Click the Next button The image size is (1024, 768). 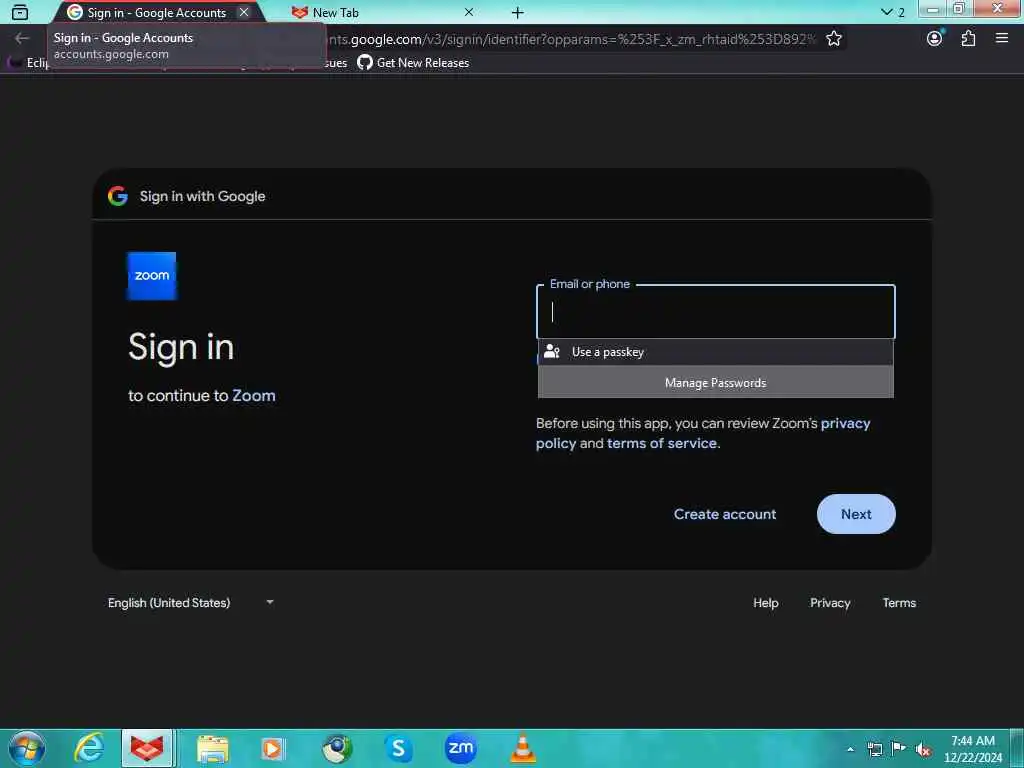coord(856,514)
